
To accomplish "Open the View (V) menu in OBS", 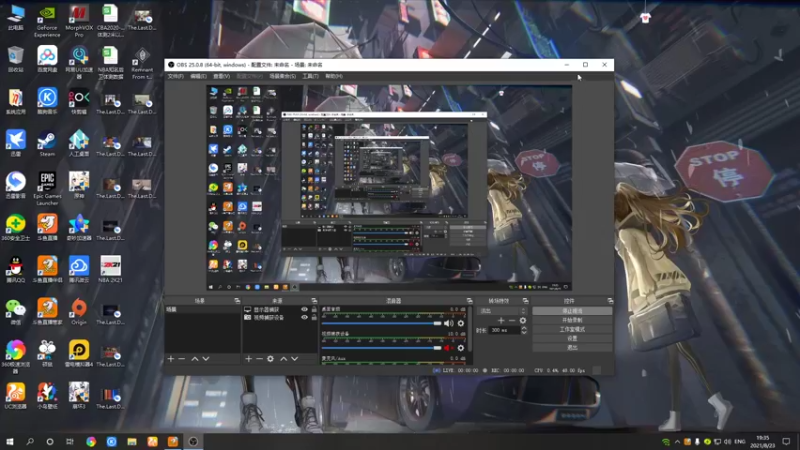I will [221, 76].
